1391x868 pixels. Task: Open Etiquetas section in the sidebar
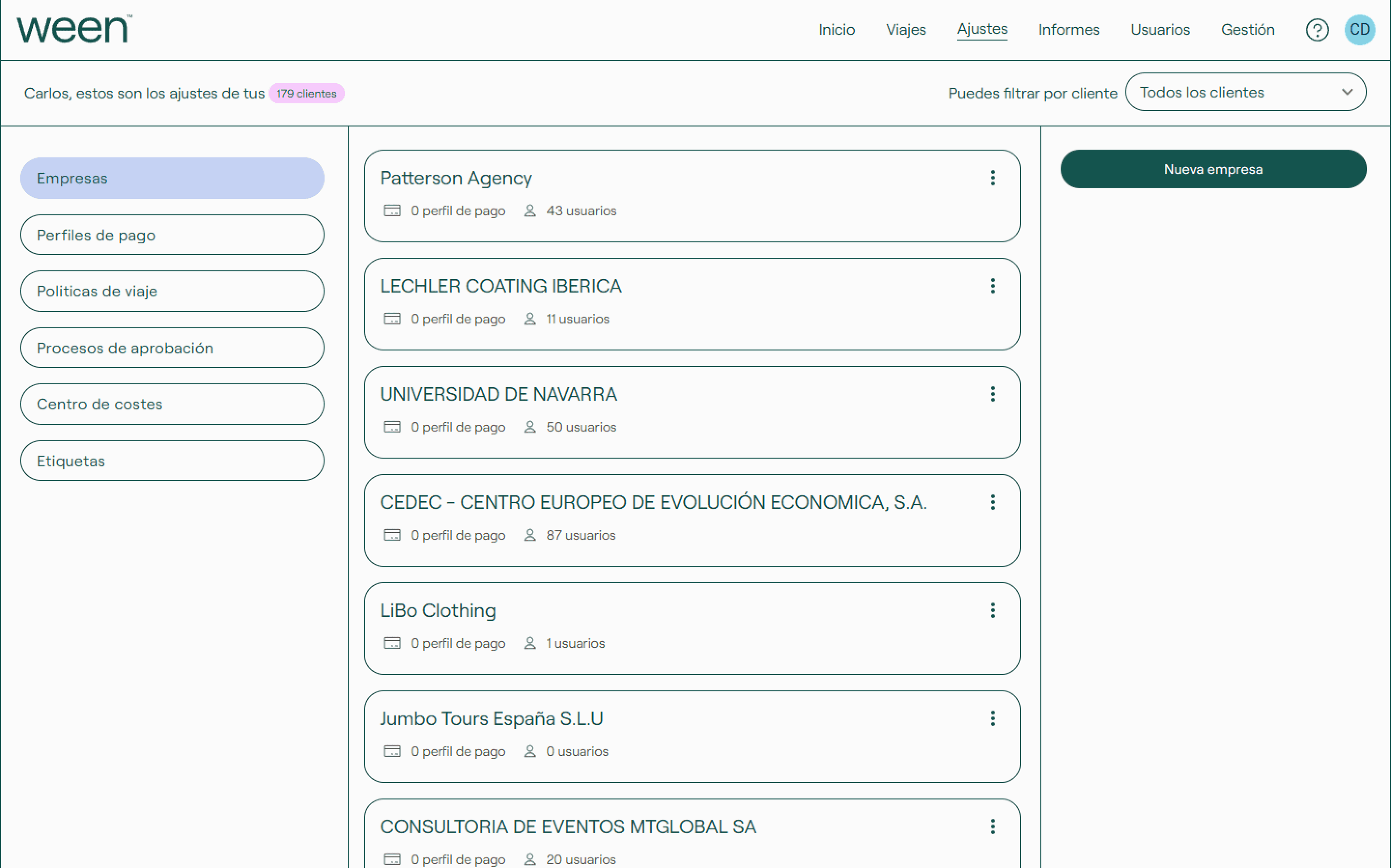pos(172,461)
